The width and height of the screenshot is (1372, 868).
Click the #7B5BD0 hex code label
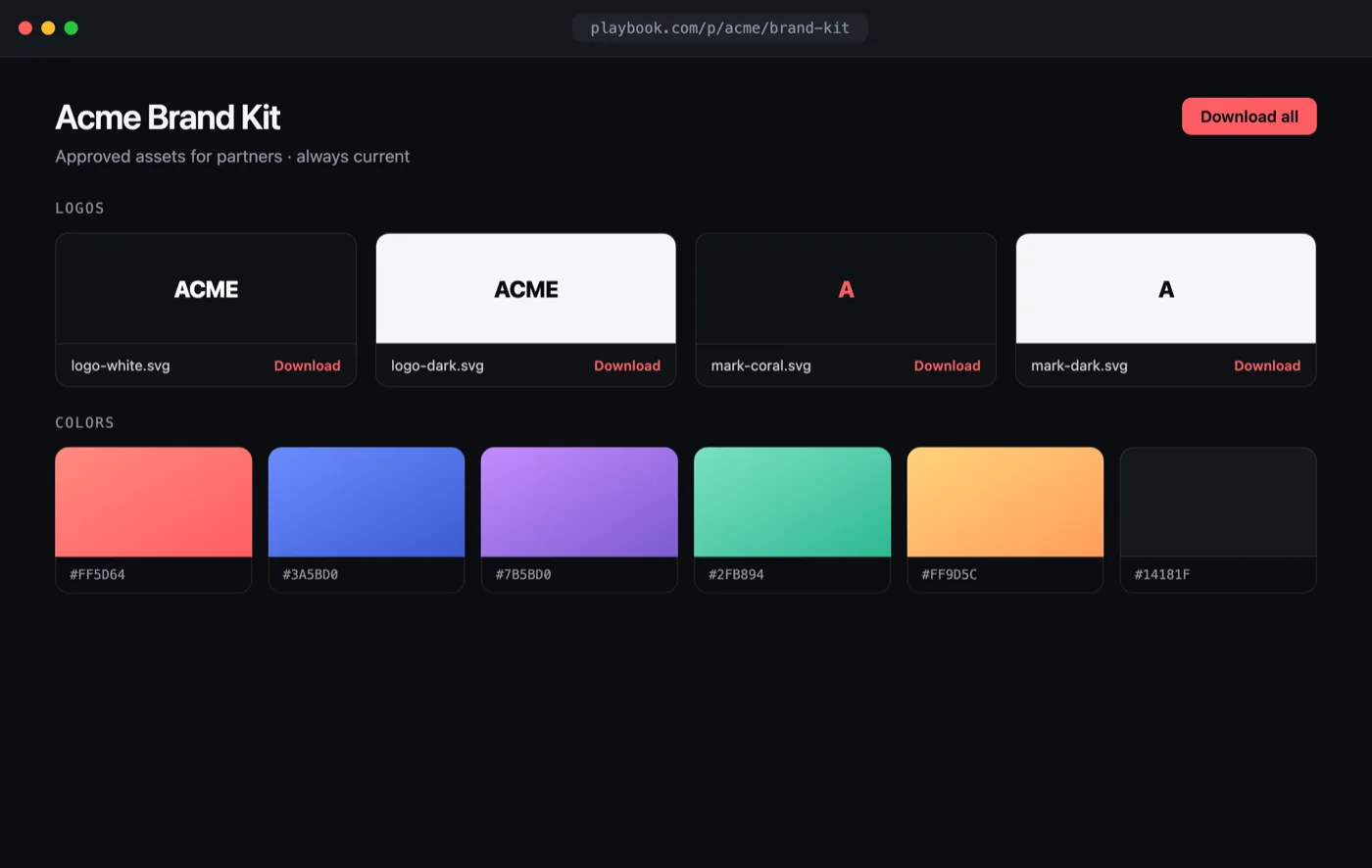pyautogui.click(x=522, y=574)
